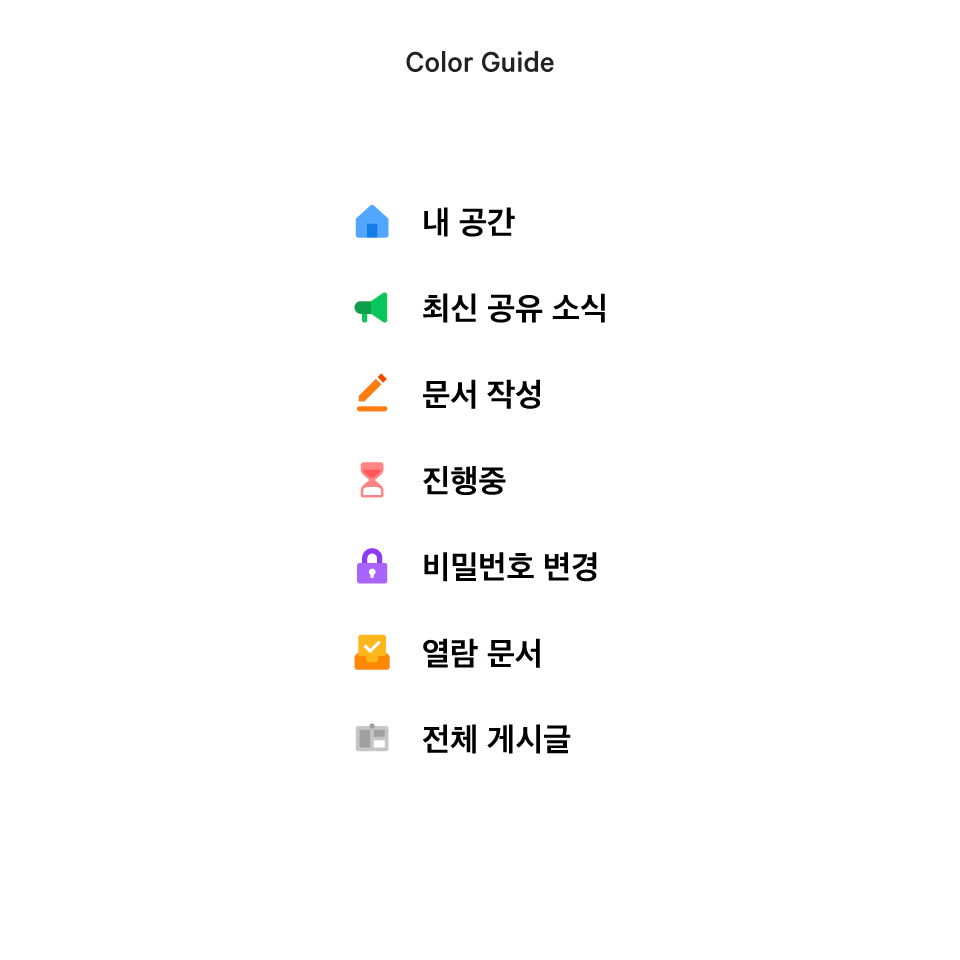Click the Color Guide title
The height and width of the screenshot is (960, 960).
(480, 63)
